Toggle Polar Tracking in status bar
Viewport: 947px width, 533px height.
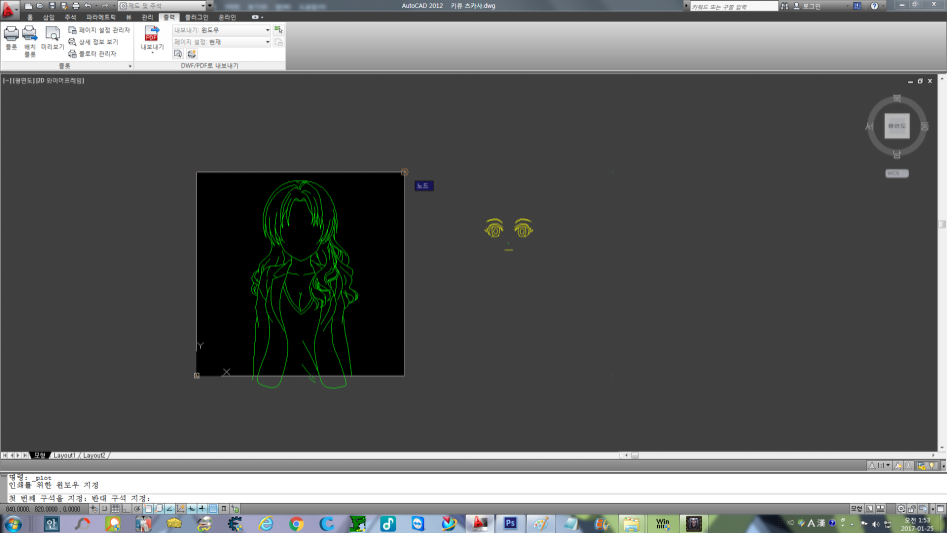[x=137, y=509]
